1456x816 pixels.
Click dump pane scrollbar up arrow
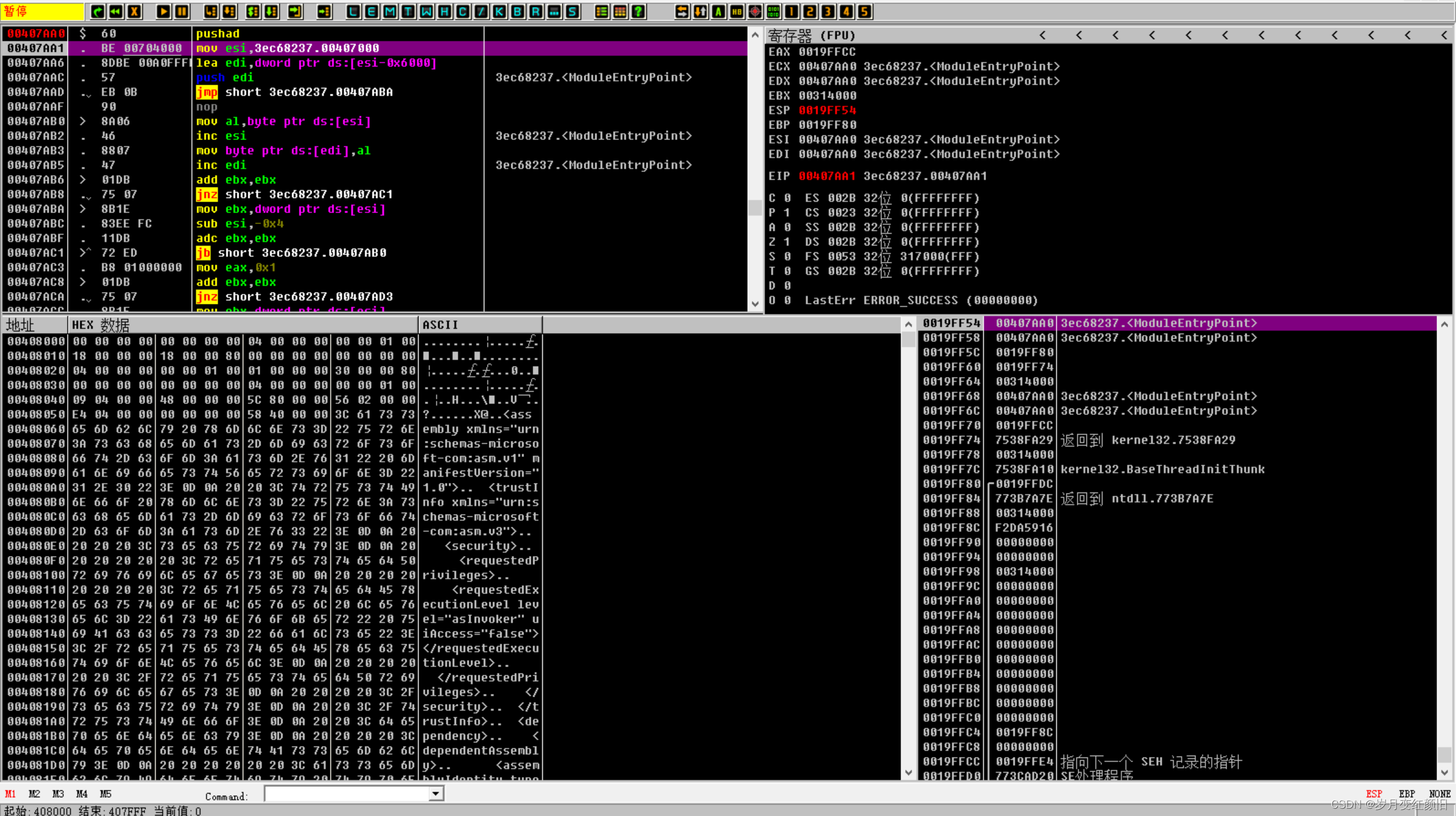[x=908, y=325]
